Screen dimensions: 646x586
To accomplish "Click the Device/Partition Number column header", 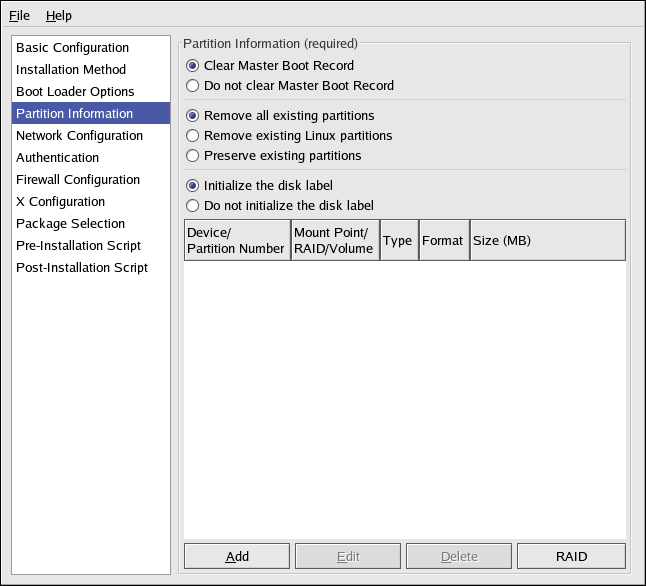I will (237, 240).
